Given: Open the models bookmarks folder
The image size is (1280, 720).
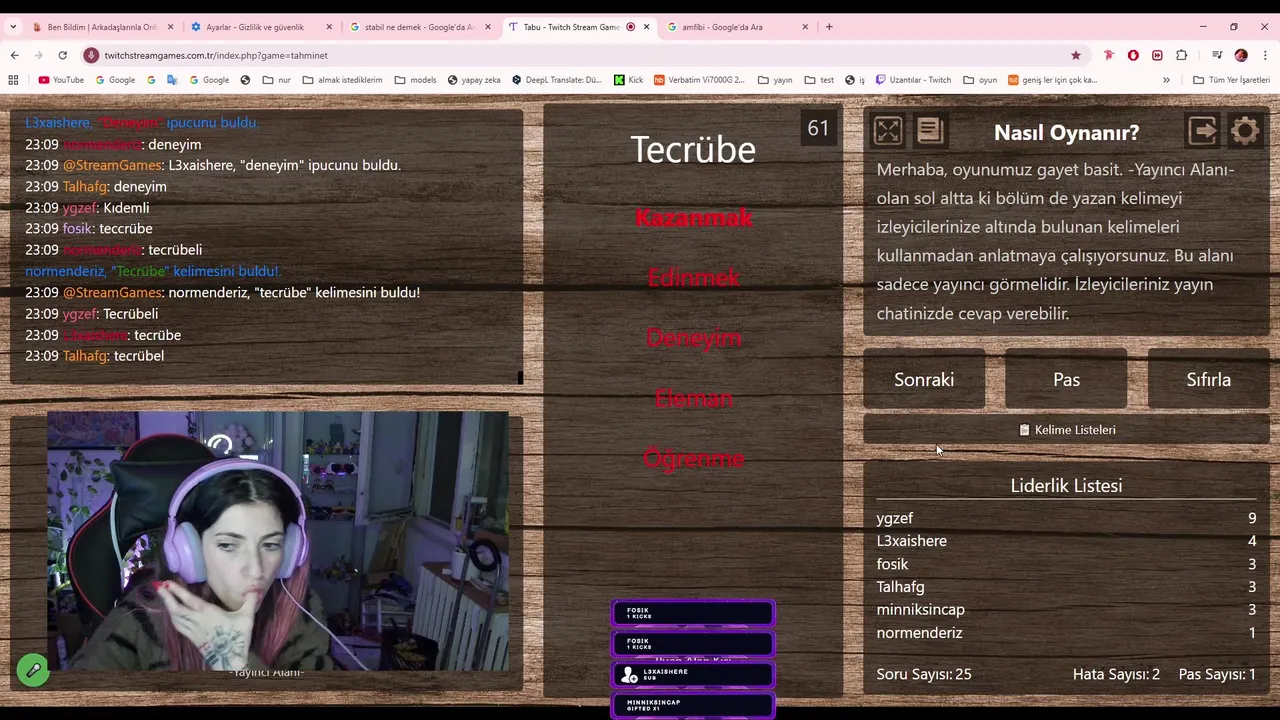Looking at the screenshot, I should [415, 80].
